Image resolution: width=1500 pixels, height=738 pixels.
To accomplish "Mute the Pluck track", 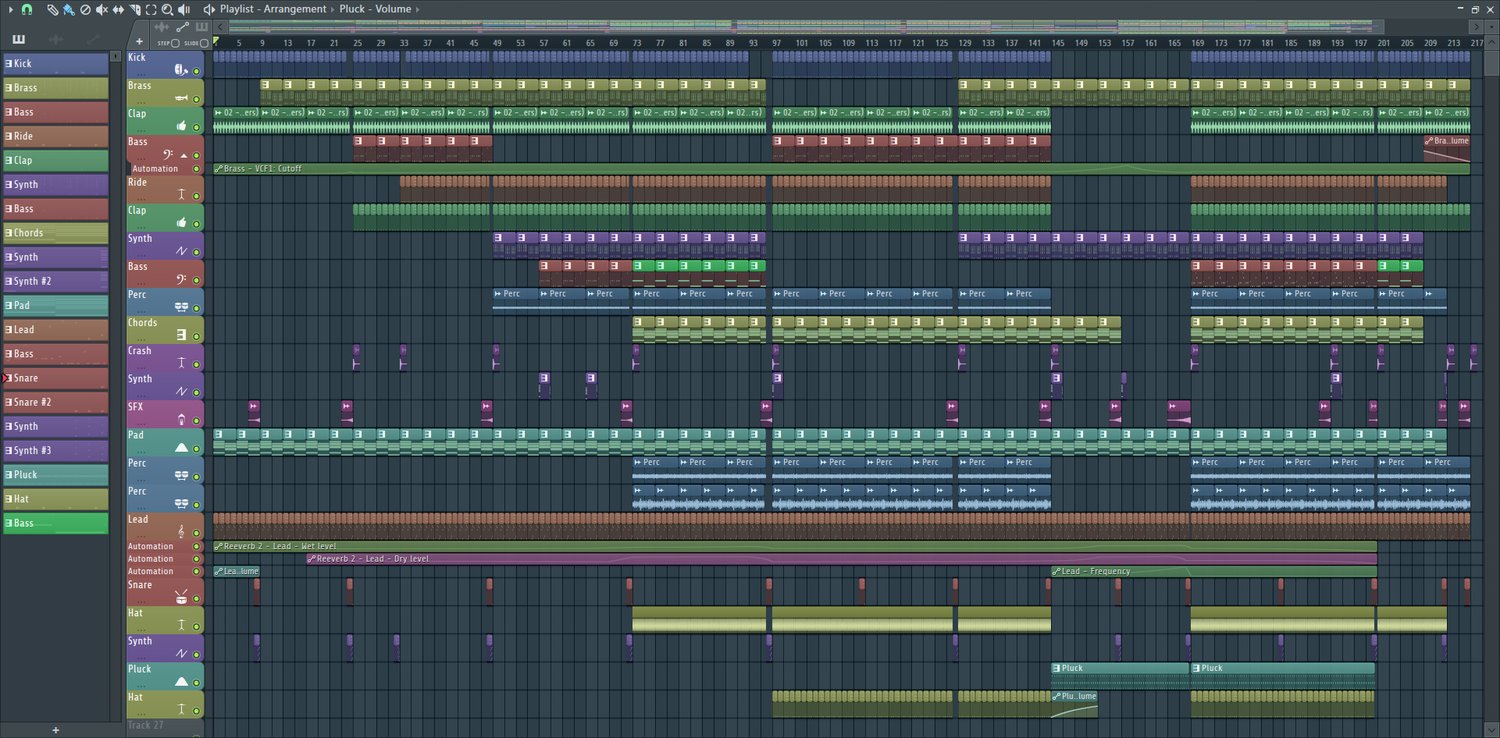I will 197,683.
